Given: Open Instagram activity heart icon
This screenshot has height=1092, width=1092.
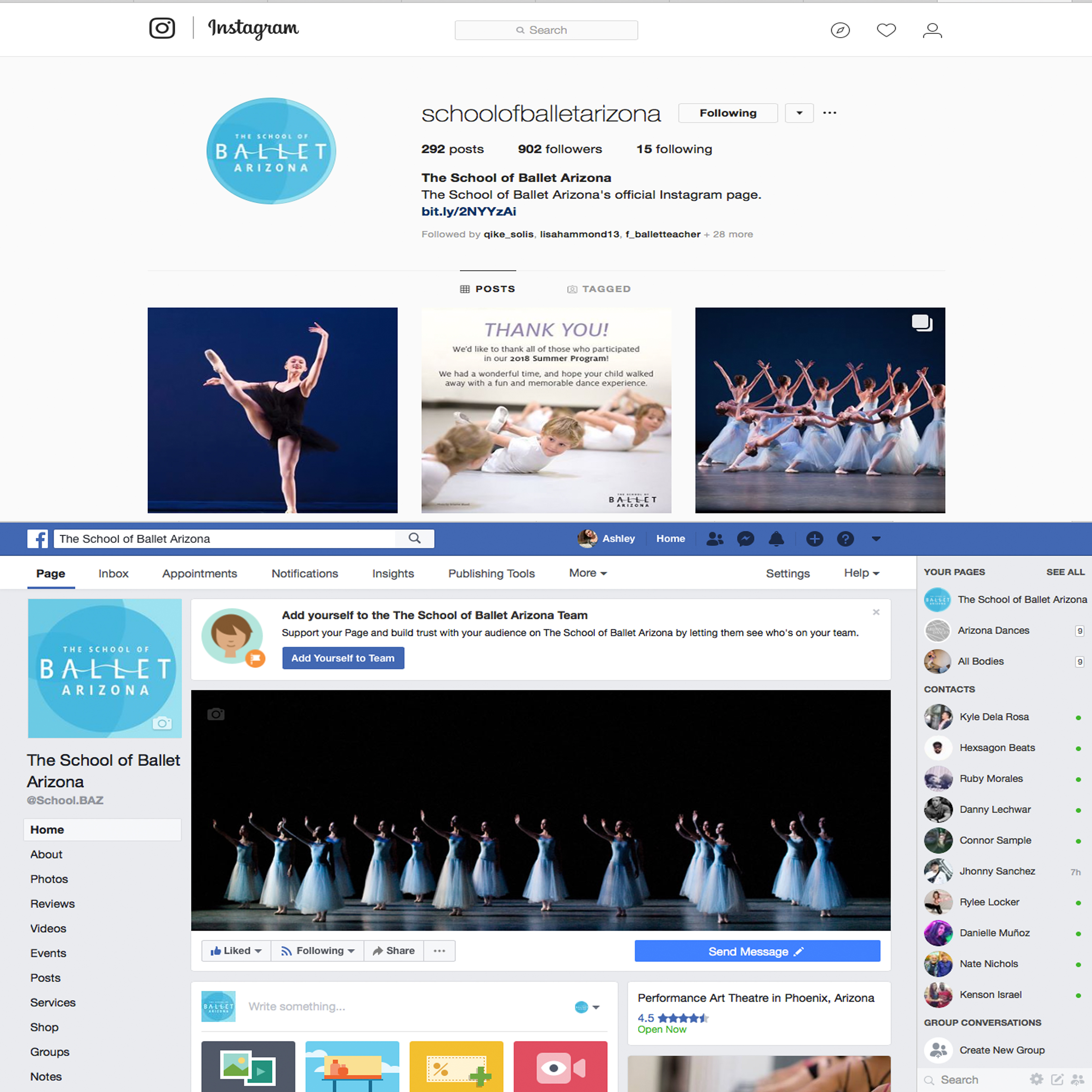Looking at the screenshot, I should click(x=886, y=30).
